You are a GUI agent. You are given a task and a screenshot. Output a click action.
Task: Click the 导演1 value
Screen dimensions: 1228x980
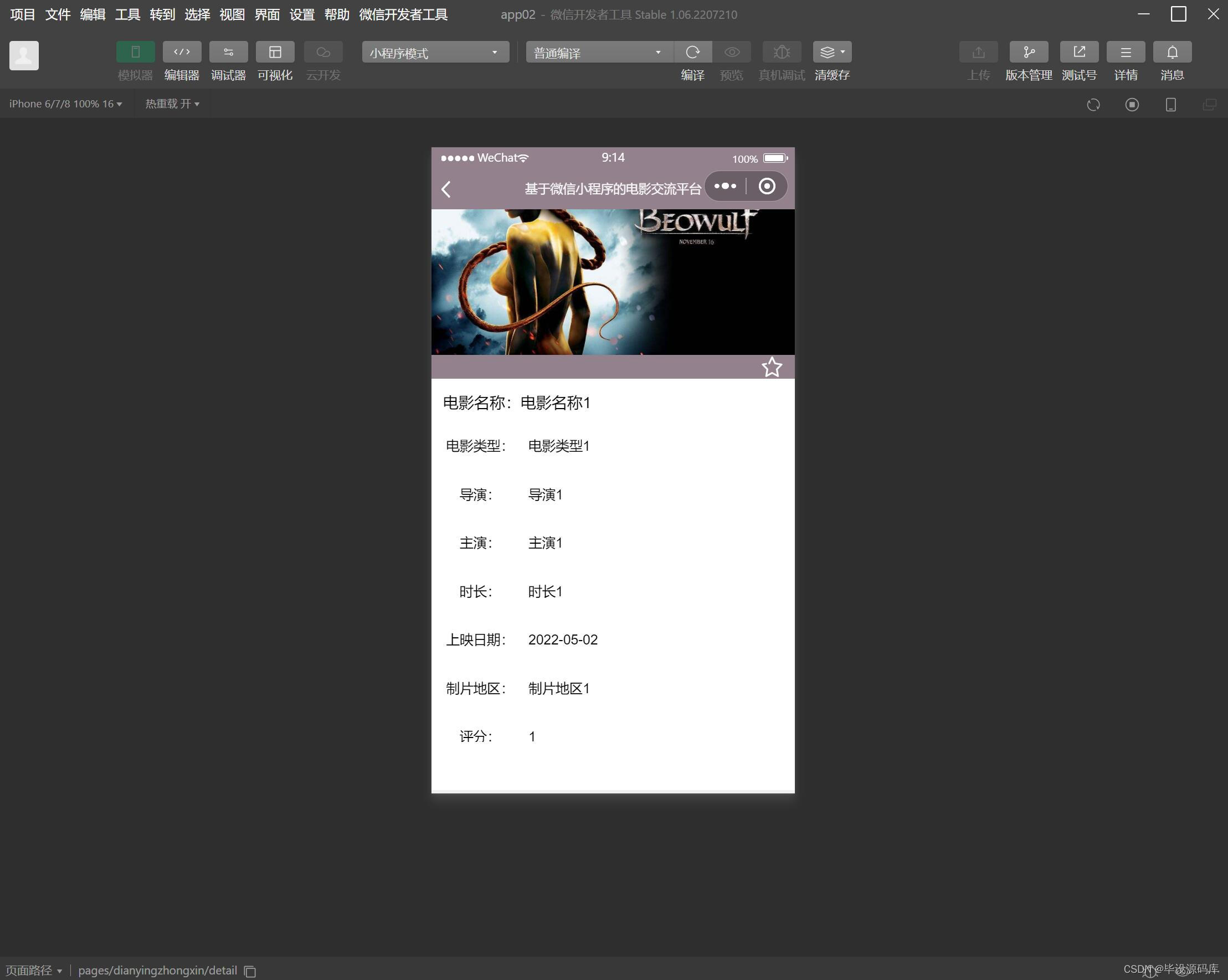(x=545, y=495)
